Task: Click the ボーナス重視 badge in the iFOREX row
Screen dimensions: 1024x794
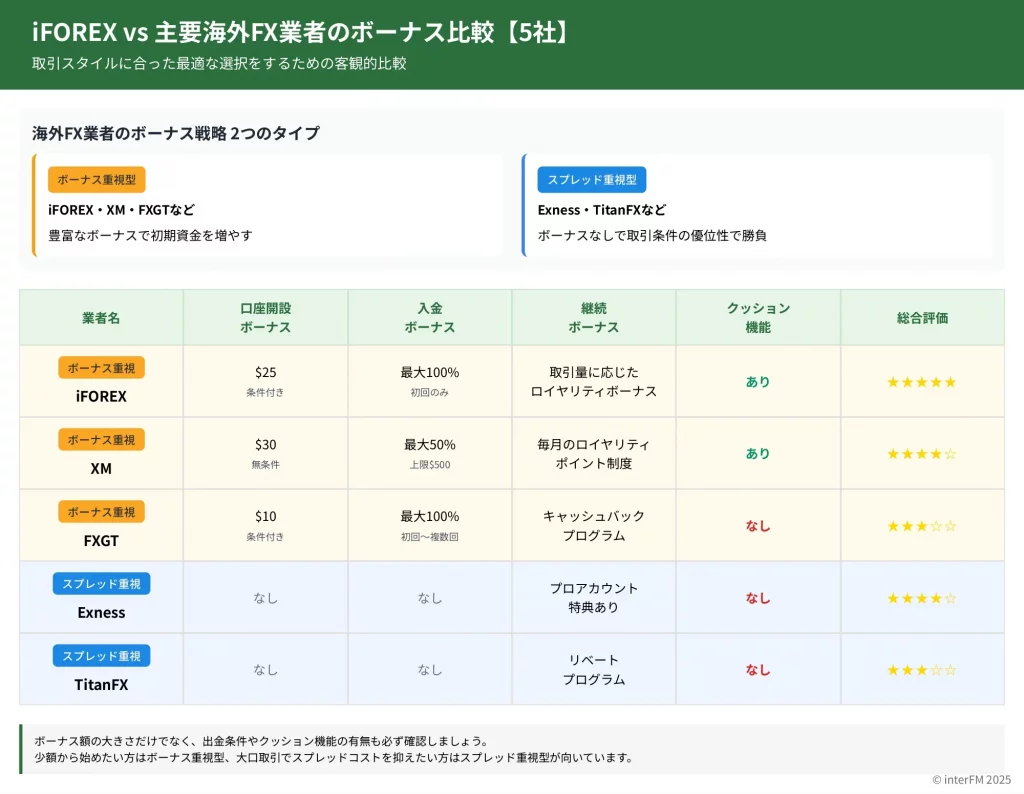Action: pyautogui.click(x=101, y=368)
